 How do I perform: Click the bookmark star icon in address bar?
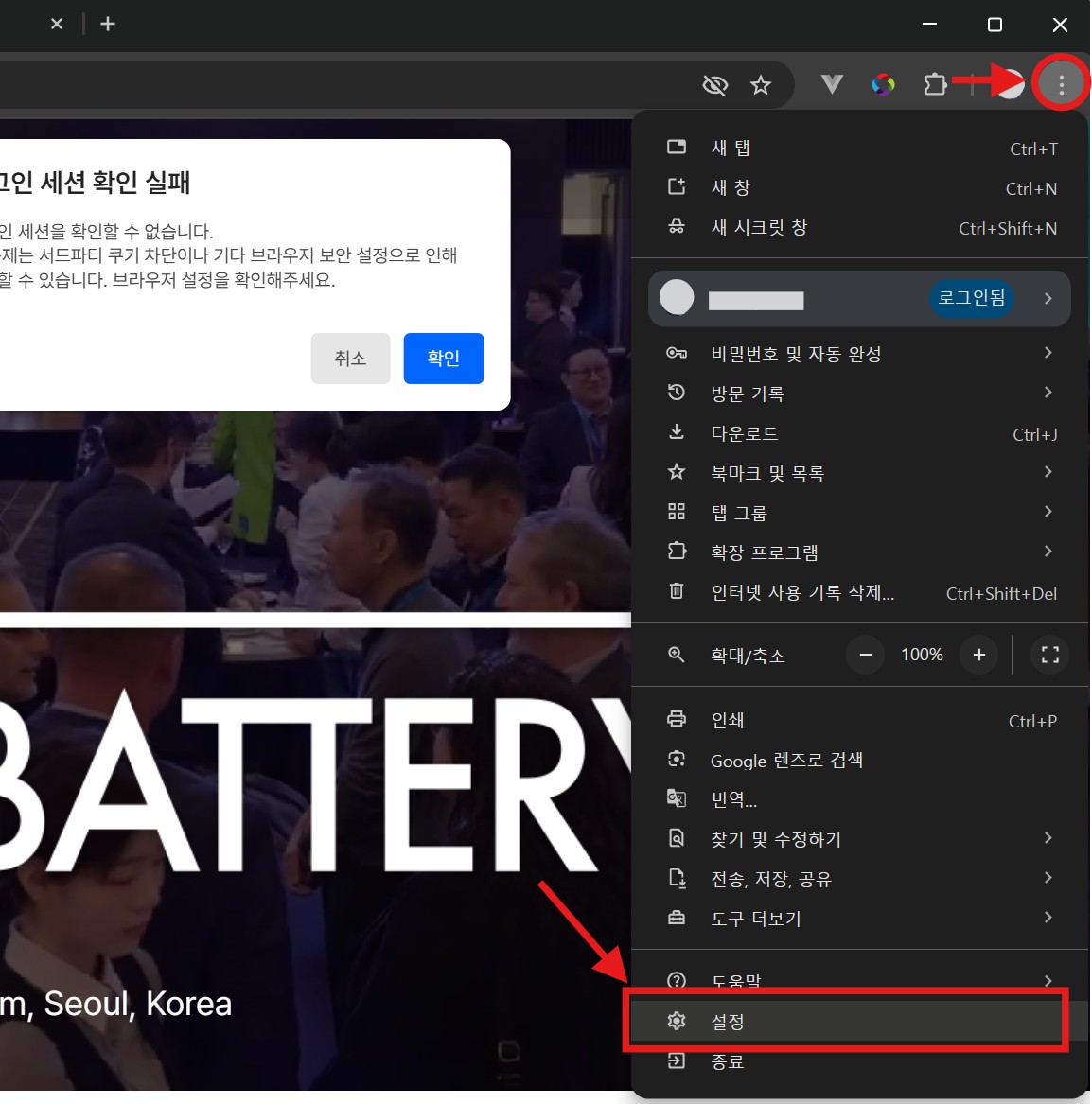(x=761, y=86)
